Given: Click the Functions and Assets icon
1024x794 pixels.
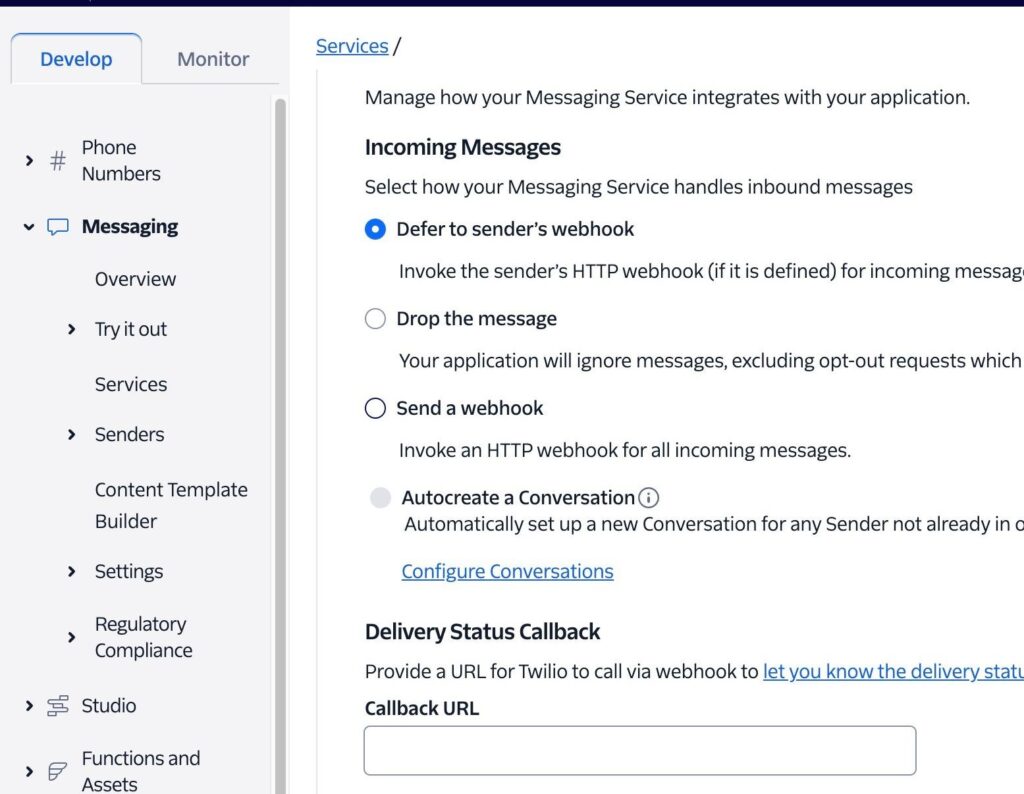Looking at the screenshot, I should point(58,771).
